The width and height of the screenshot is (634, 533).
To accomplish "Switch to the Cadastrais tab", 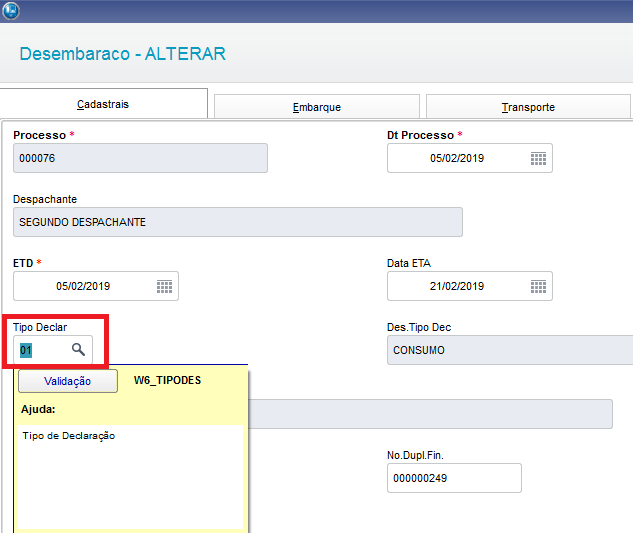I will point(103,104).
